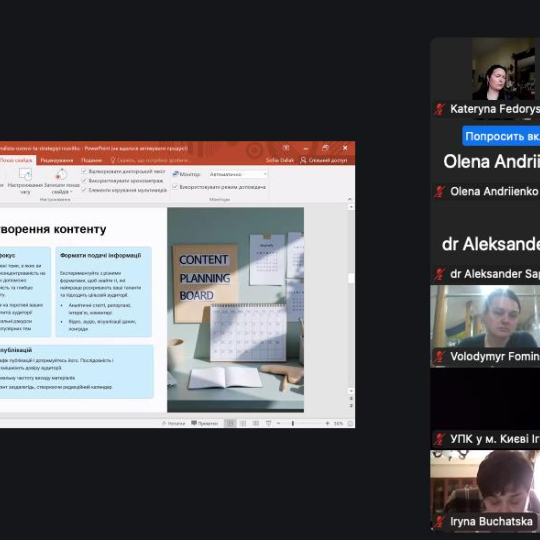Click the vertical scrollbar up arrow
Image resolution: width=540 pixels, height=540 pixels.
351,207
